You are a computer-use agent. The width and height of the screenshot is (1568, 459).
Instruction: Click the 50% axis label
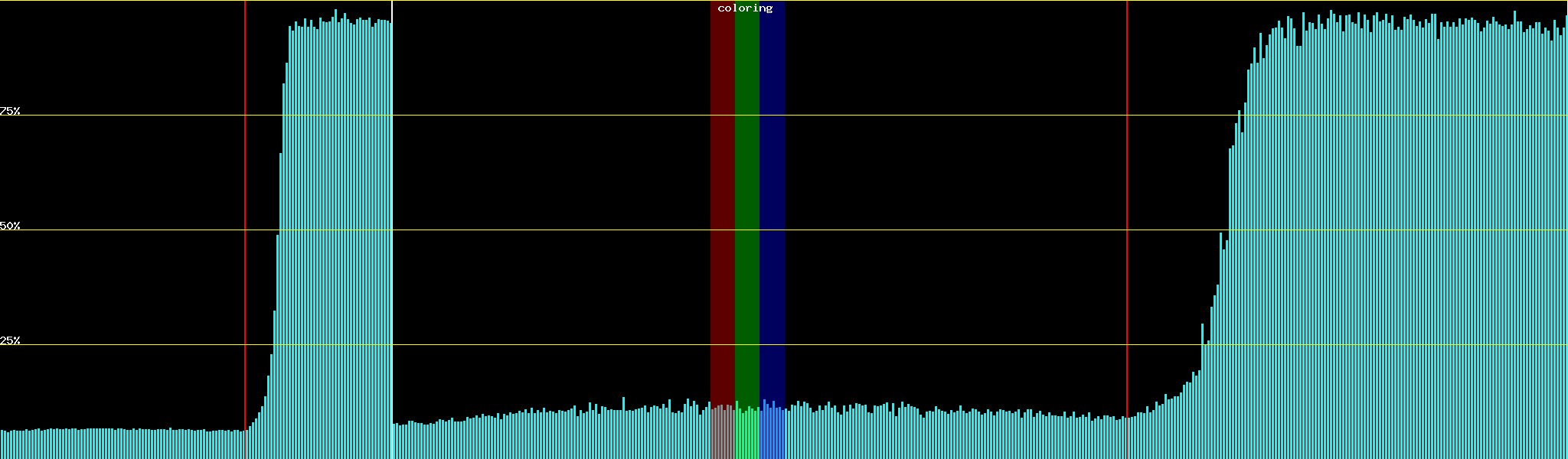point(10,226)
